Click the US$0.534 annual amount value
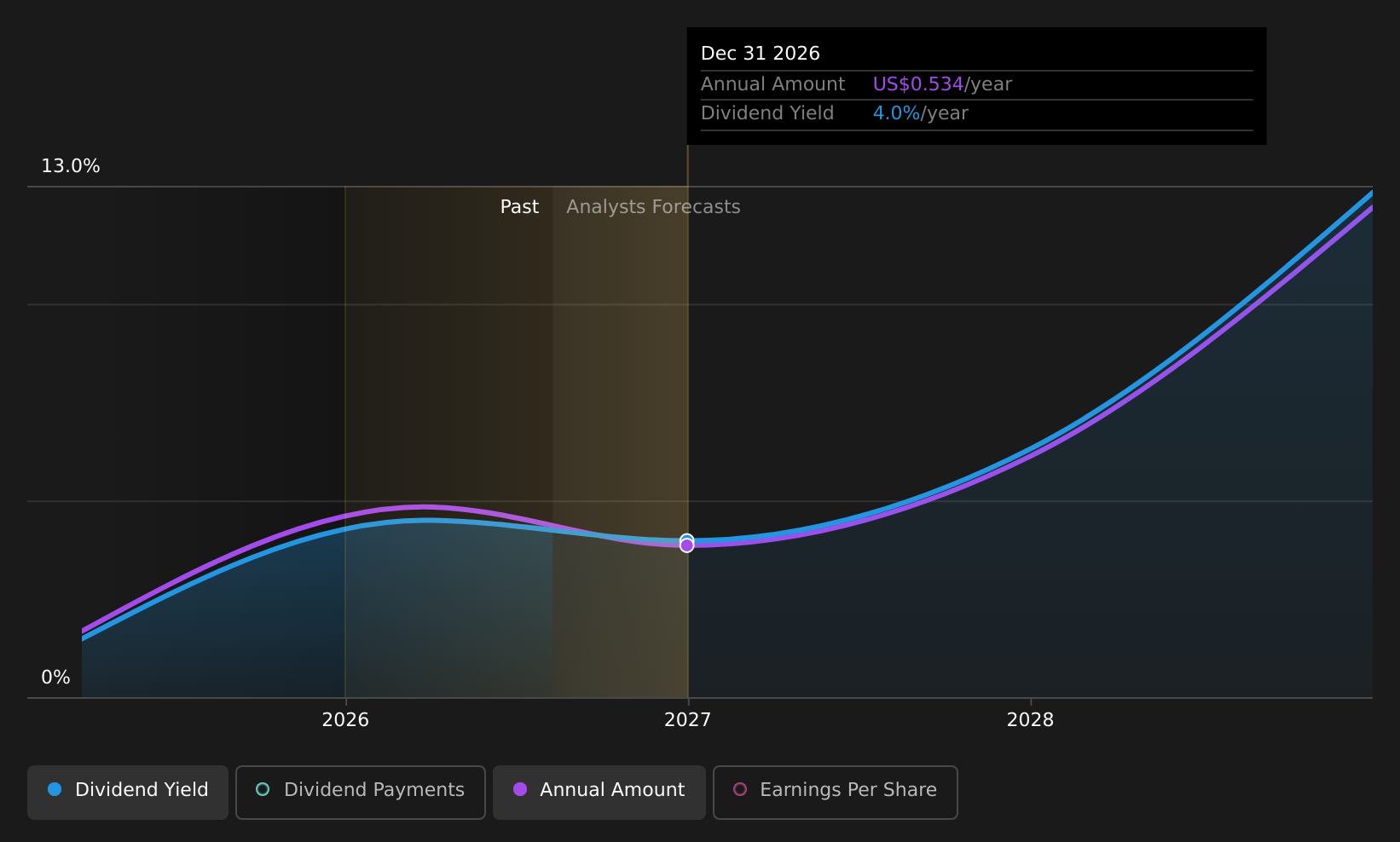The height and width of the screenshot is (842, 1400). [918, 84]
